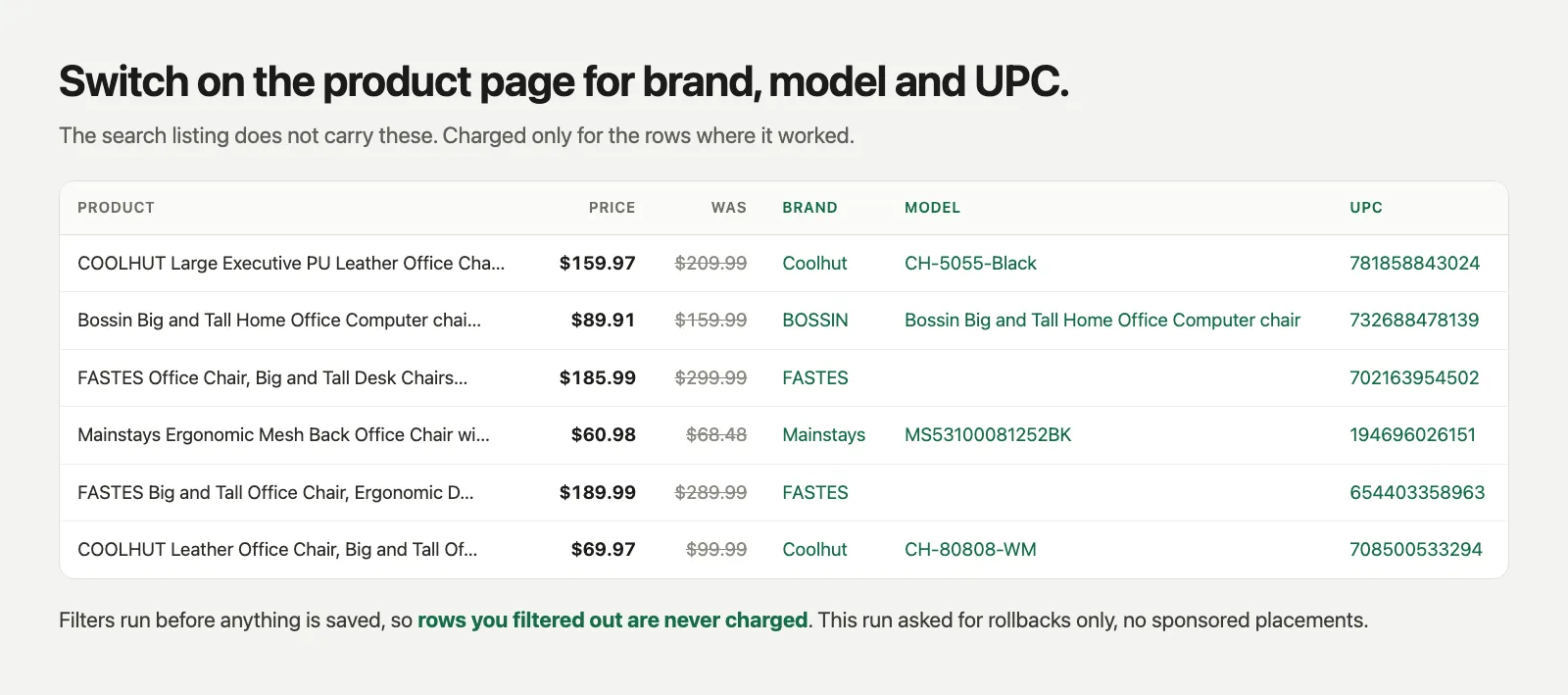Click the struck-through $299.99 was price
The height and width of the screenshot is (695, 1568).
[x=710, y=377]
